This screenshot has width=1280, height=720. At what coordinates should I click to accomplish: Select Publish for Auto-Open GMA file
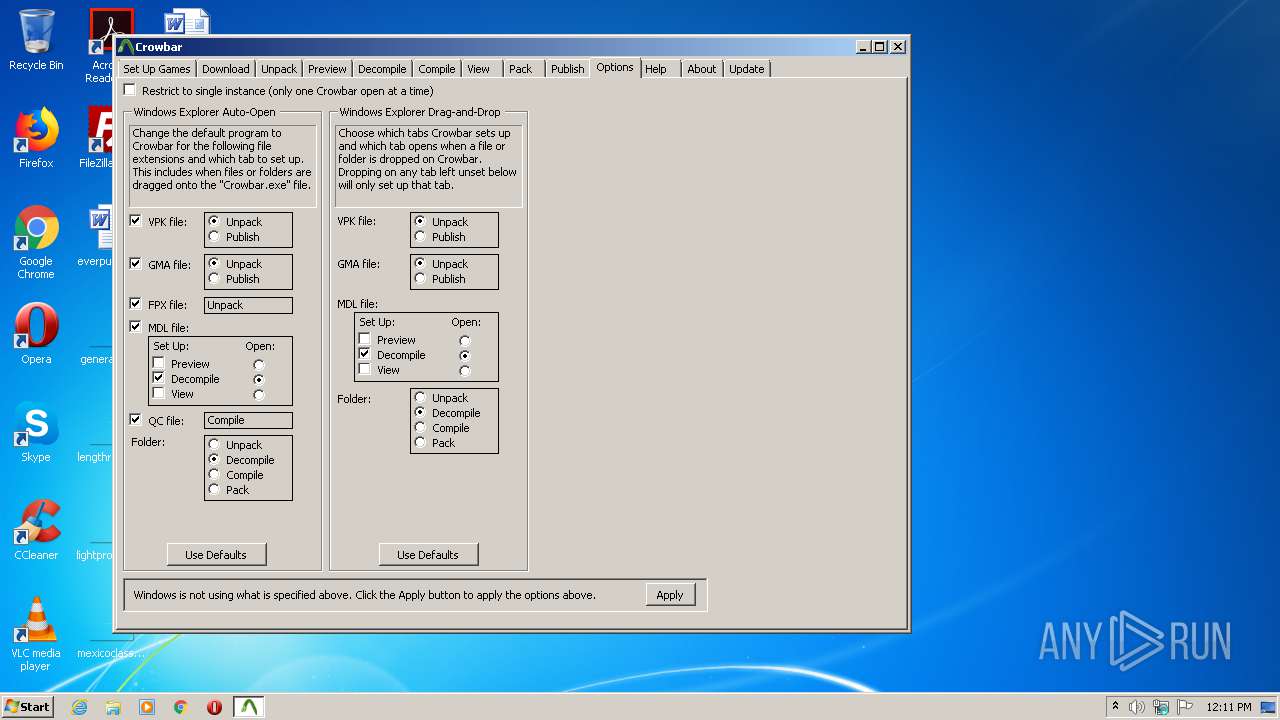click(214, 279)
